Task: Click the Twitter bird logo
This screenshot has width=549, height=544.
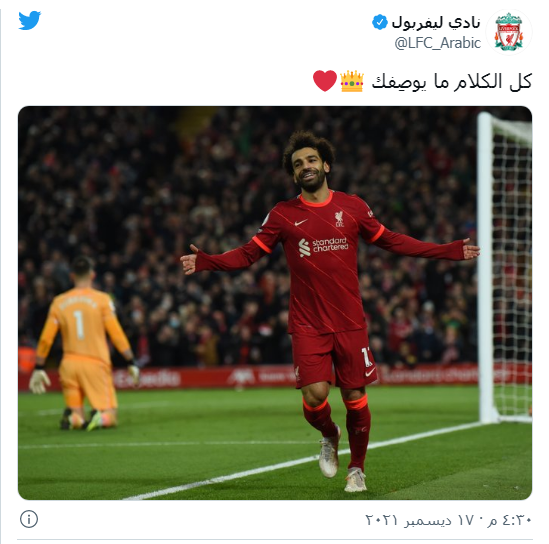Action: click(29, 20)
